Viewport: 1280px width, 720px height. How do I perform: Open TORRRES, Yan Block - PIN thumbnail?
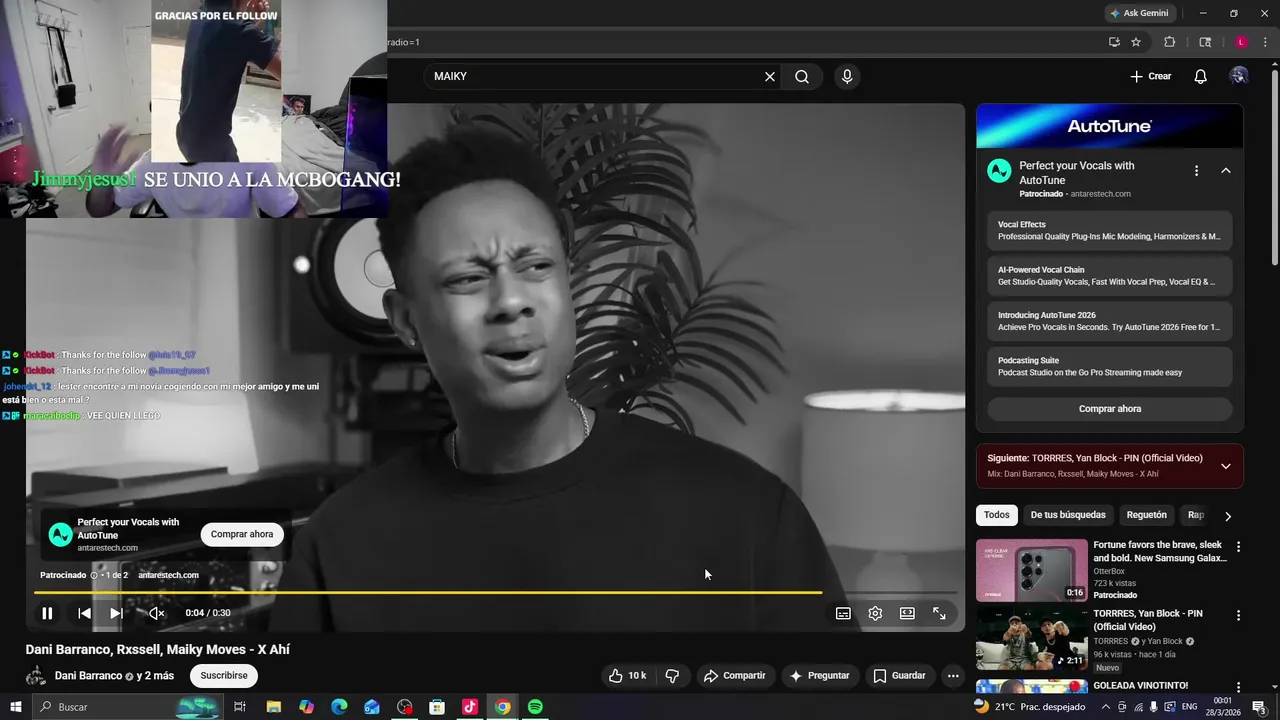coord(1031,638)
